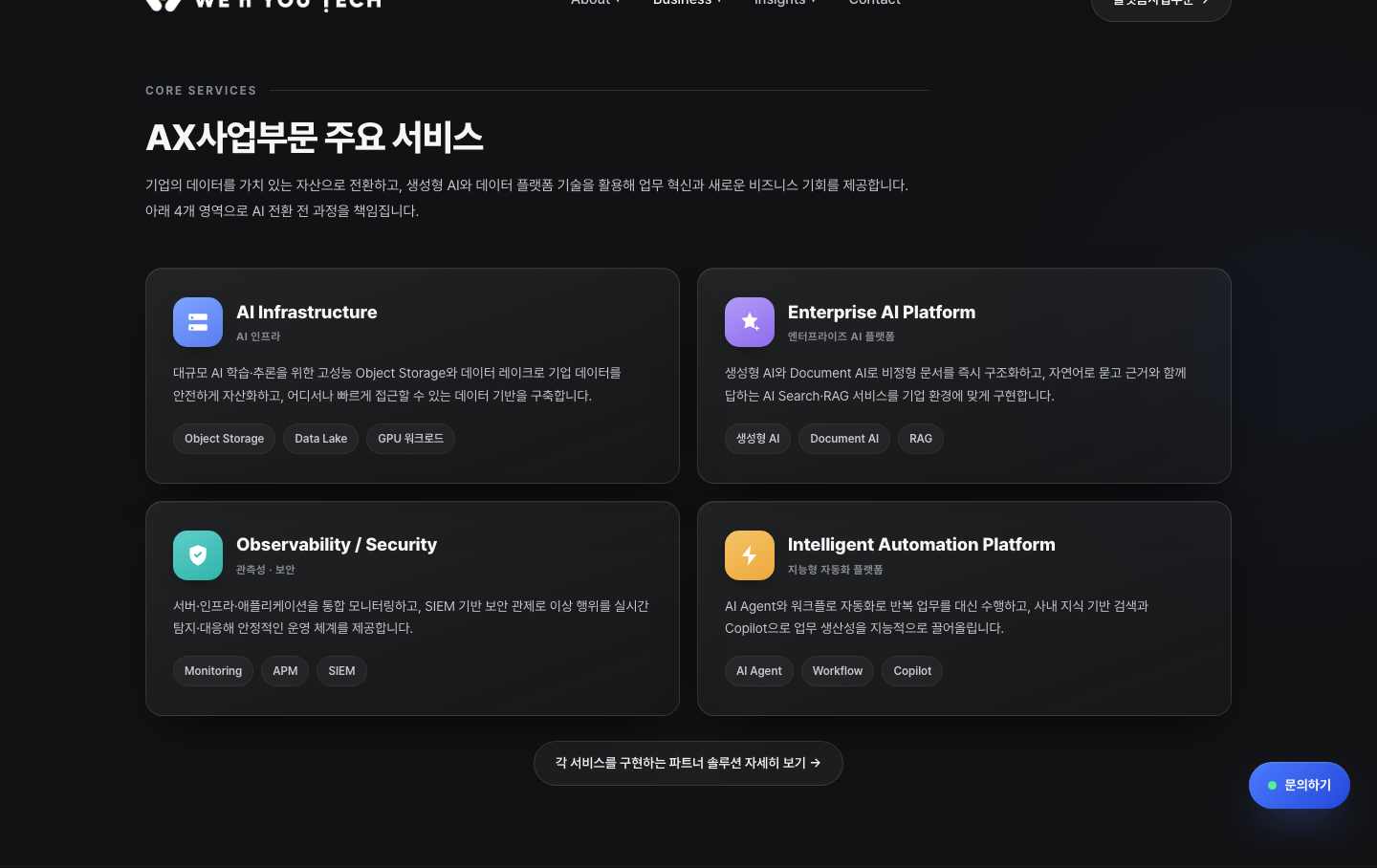The width and height of the screenshot is (1377, 868).
Task: Select the AI Agent tag
Action: coord(759,671)
